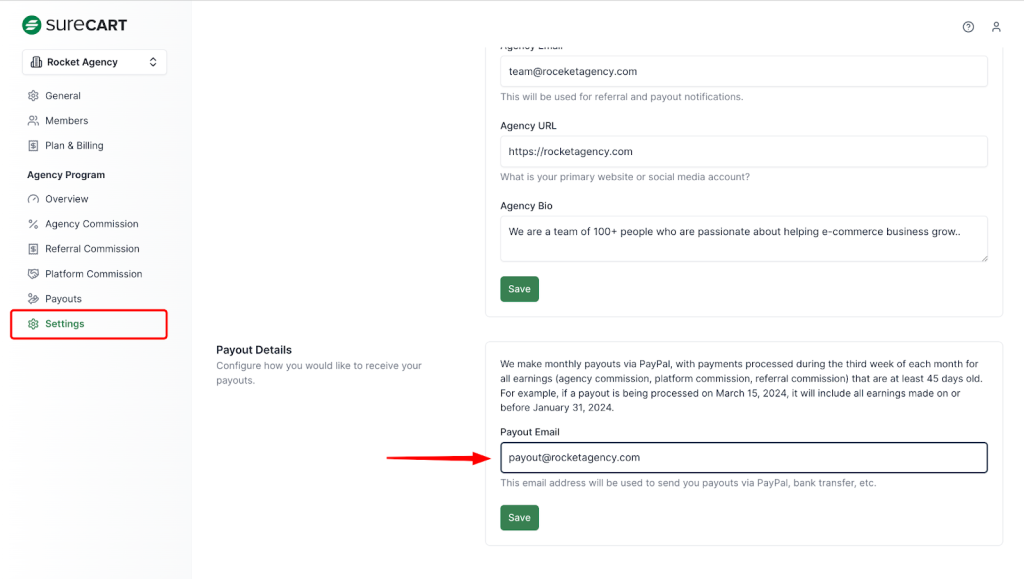
Task: Expand the Rocket Agency account switcher
Action: [94, 62]
